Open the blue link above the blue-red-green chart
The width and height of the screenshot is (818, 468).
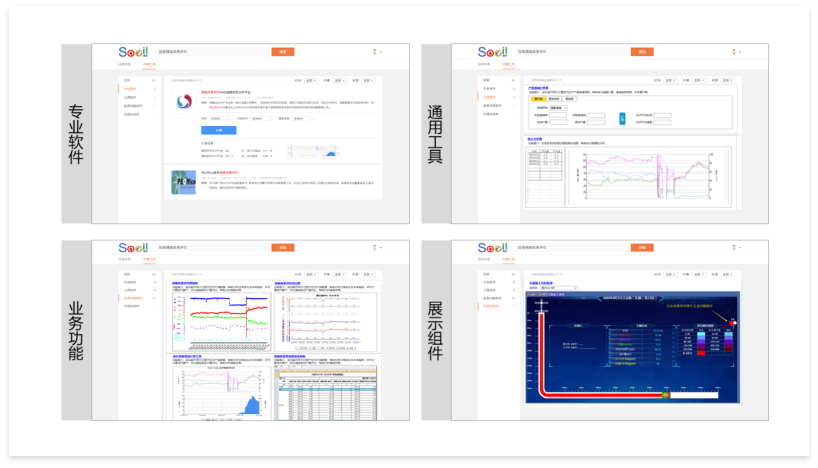[x=185, y=283]
